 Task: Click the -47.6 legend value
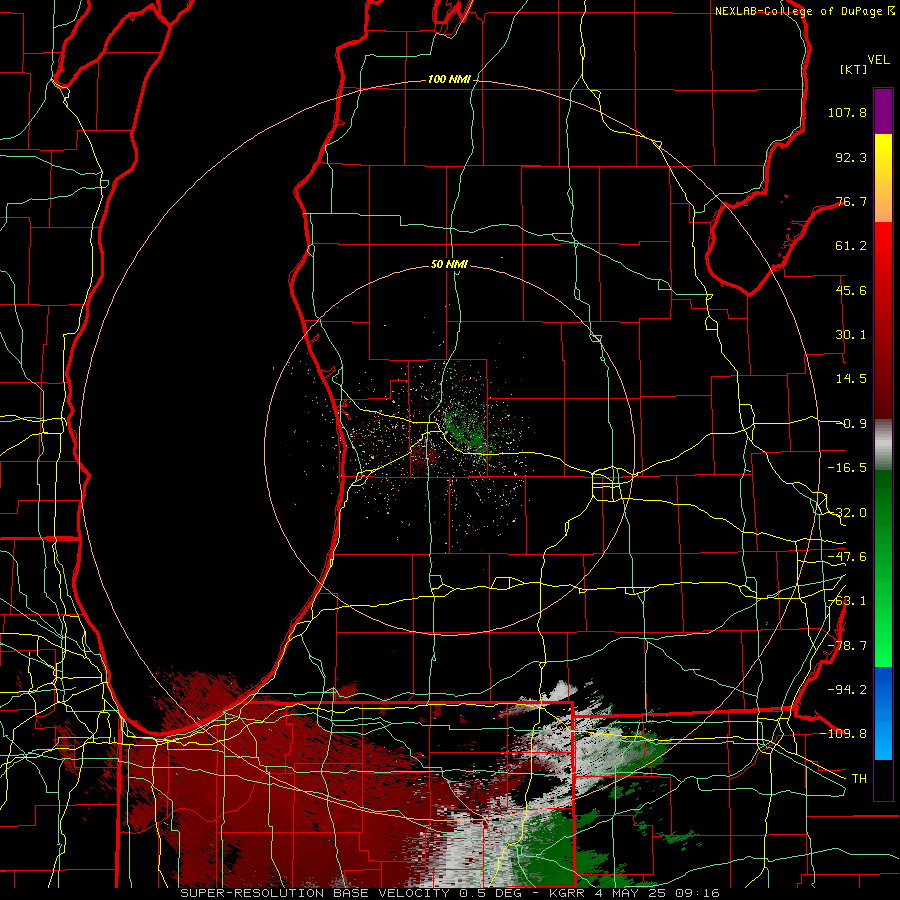click(x=847, y=557)
